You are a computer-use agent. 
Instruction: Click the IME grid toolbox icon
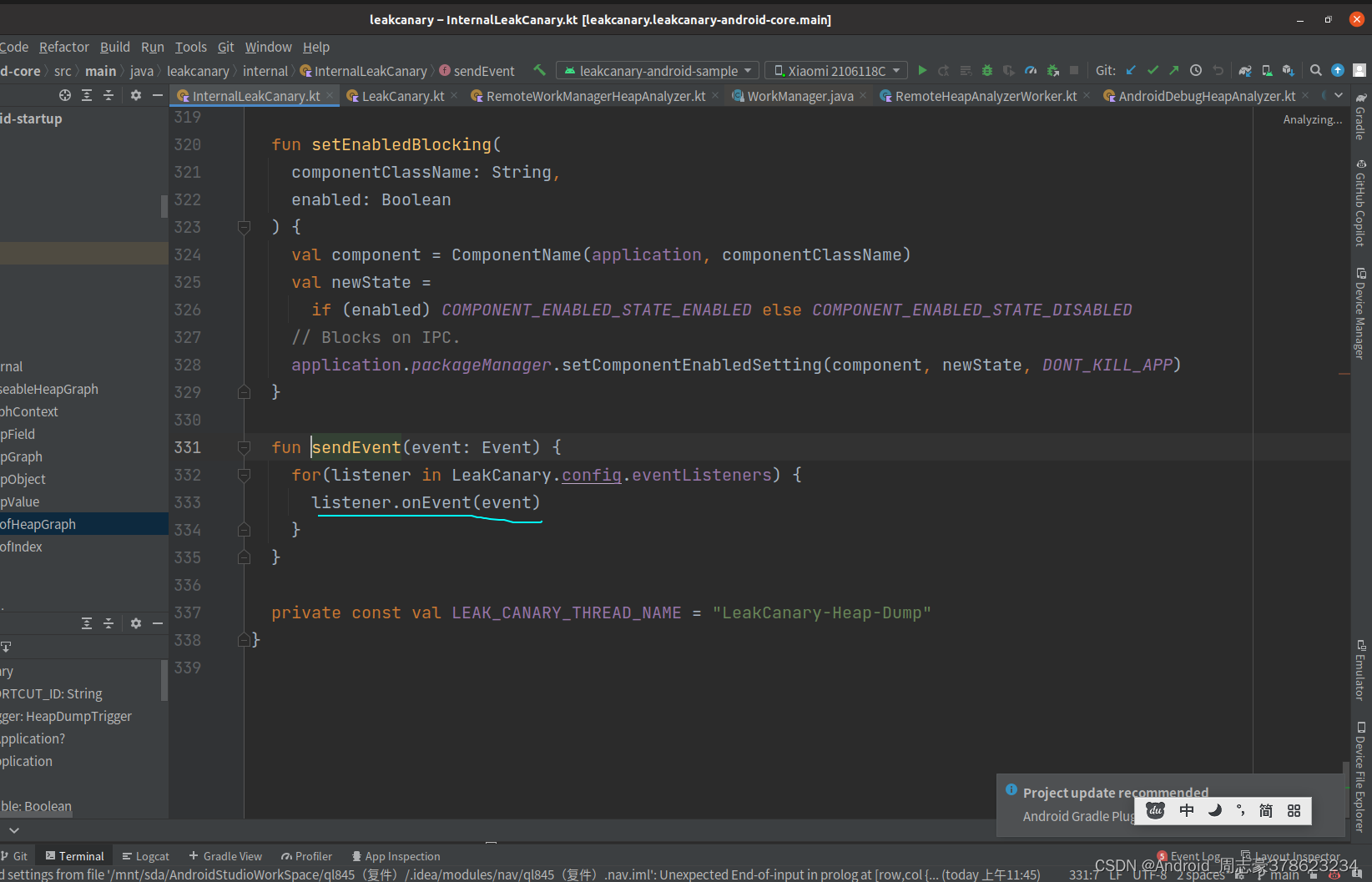click(x=1294, y=810)
